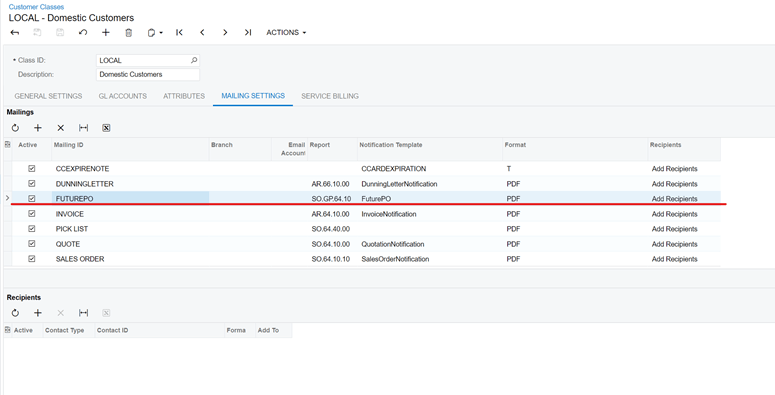The width and height of the screenshot is (775, 395).
Task: Click the Description input field
Action: click(x=148, y=74)
